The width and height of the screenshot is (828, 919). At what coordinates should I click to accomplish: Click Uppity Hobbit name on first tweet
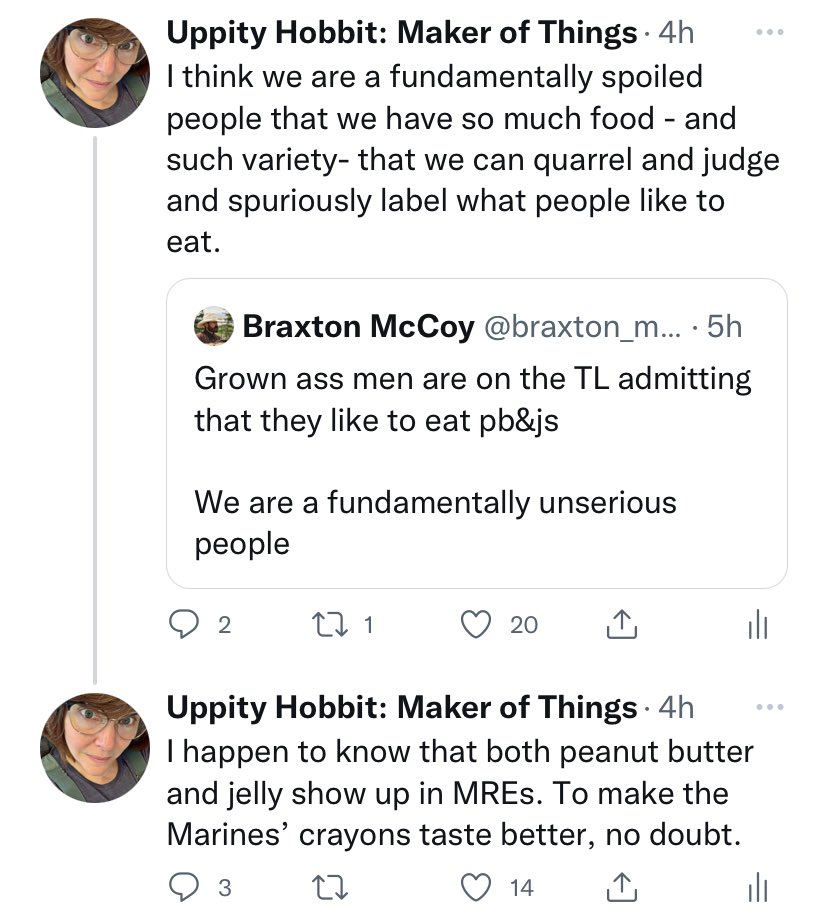(400, 33)
